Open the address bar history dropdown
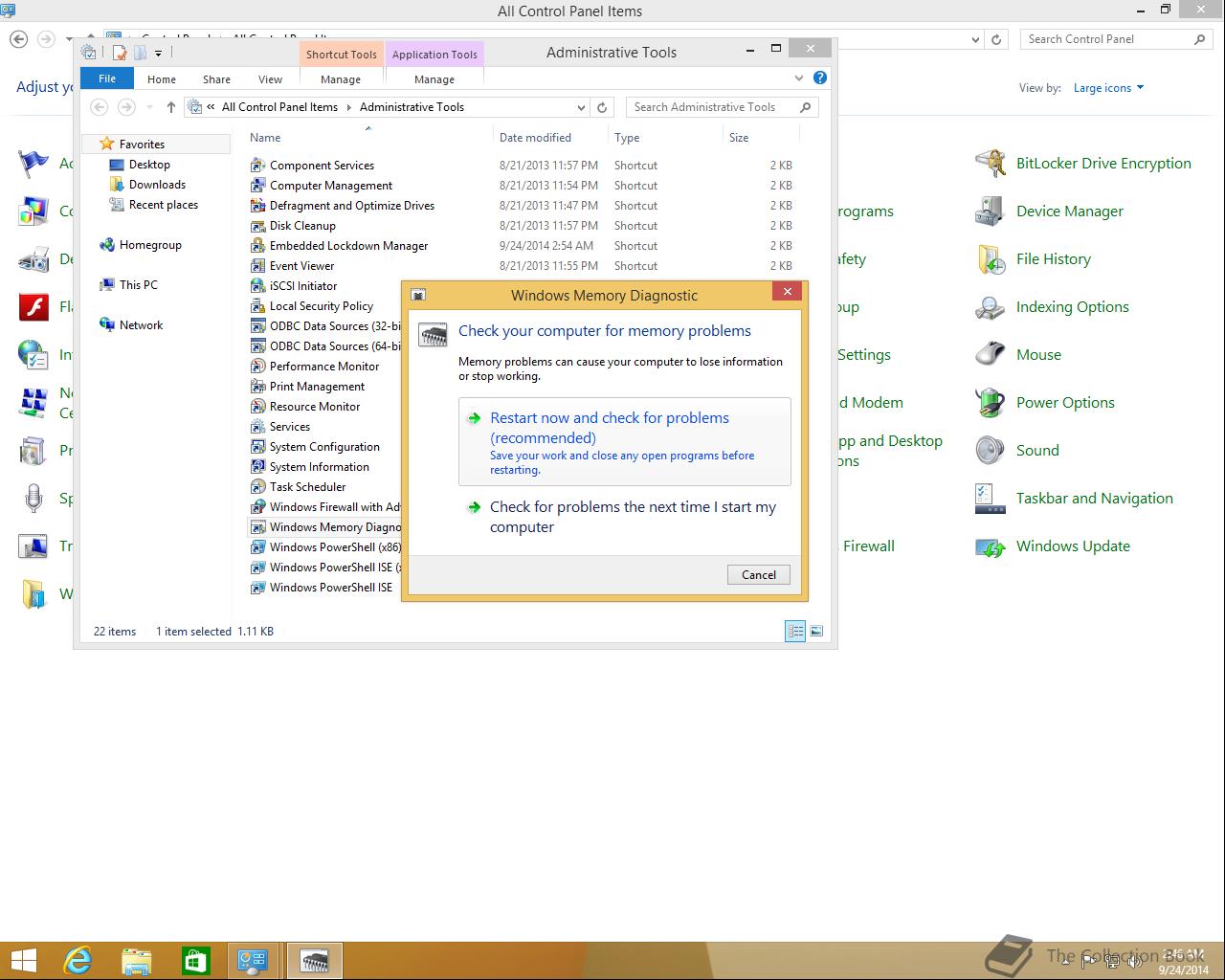This screenshot has height=980, width=1225. click(x=581, y=107)
